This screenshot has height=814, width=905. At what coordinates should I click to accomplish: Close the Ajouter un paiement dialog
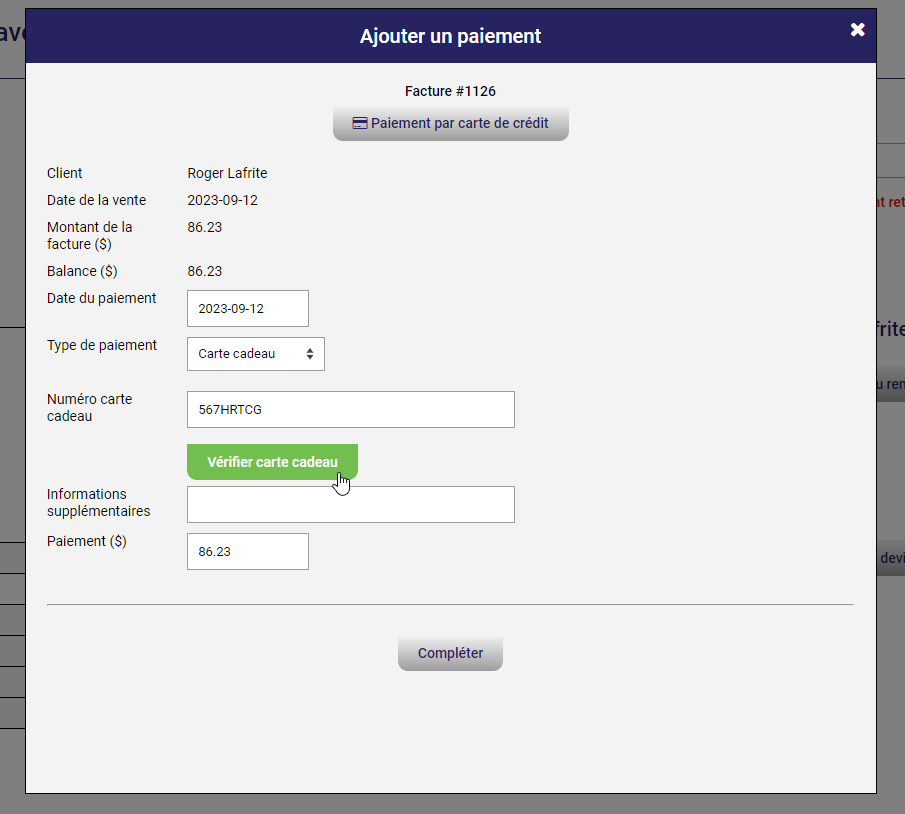click(x=857, y=30)
